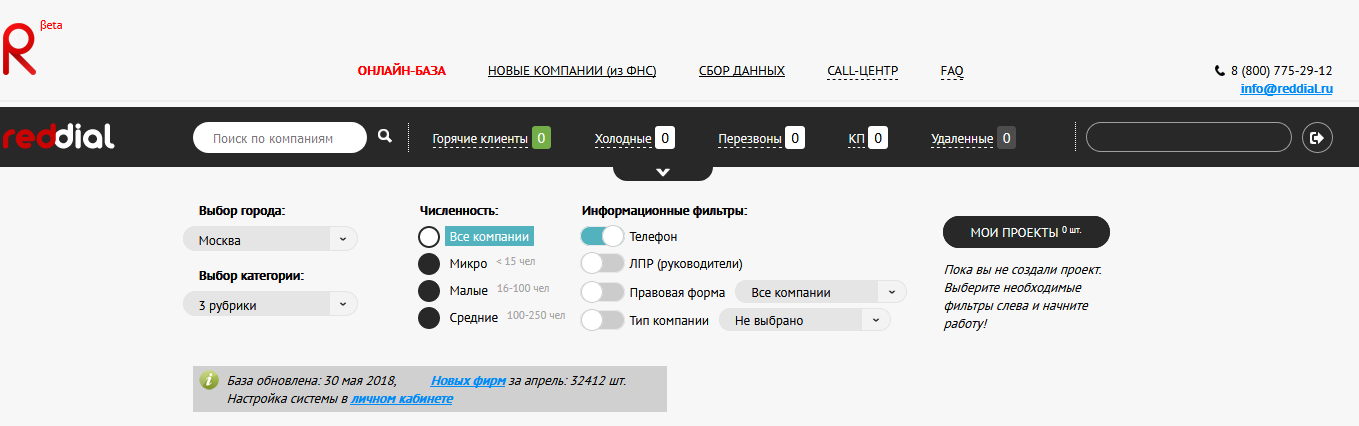Image resolution: width=1359 pixels, height=426 pixels.
Task: Select Микро company size radio
Action: (429, 264)
